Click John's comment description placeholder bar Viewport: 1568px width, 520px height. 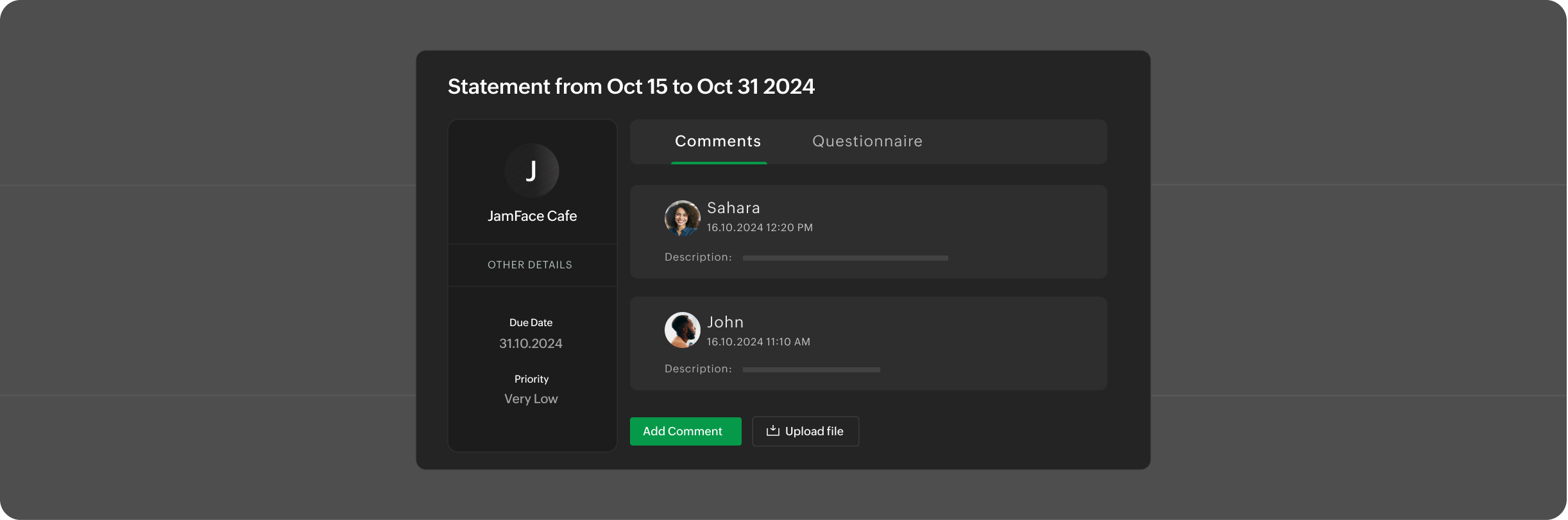coord(811,370)
